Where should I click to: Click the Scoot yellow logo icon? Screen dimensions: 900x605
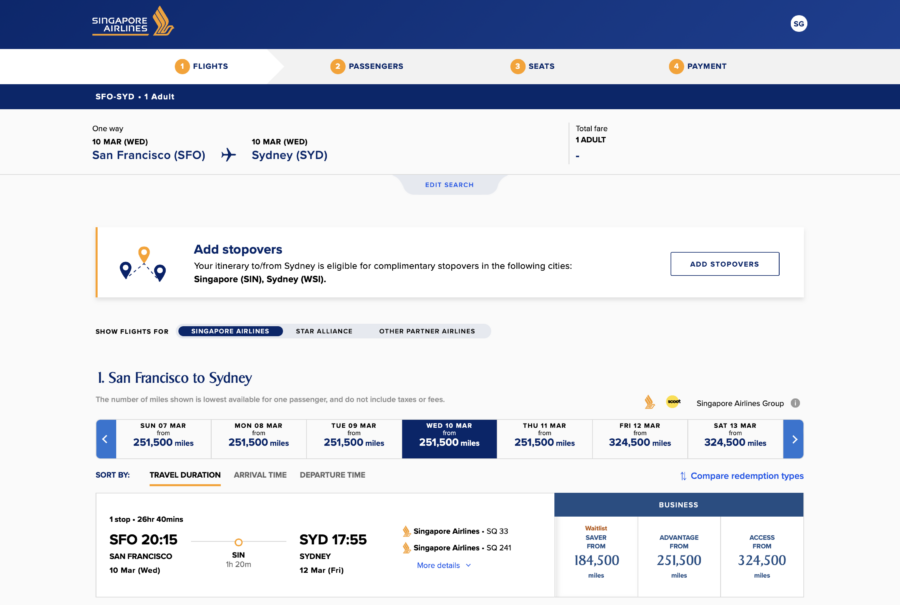[673, 402]
